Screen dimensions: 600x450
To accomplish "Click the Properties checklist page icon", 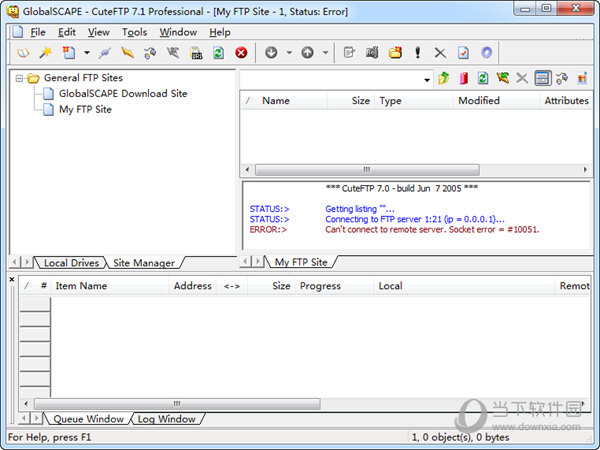I will click(x=463, y=52).
